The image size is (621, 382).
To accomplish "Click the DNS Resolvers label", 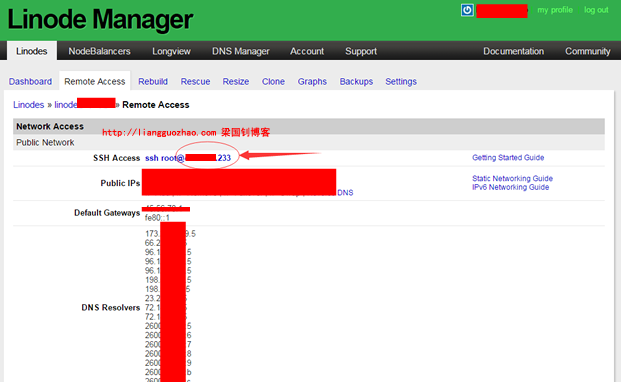I will [110, 308].
